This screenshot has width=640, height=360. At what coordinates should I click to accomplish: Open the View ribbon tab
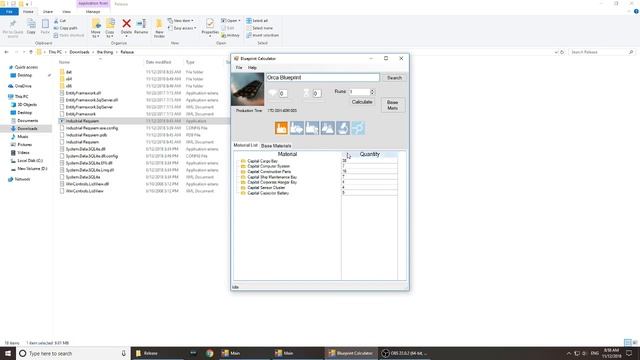66,12
